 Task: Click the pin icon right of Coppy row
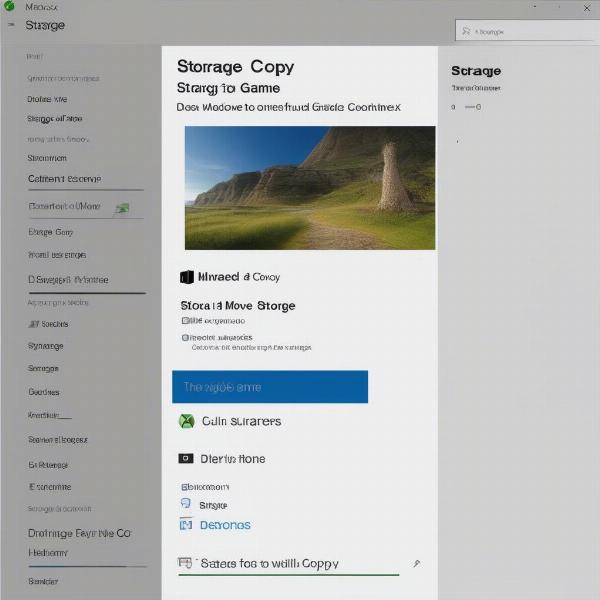click(417, 563)
